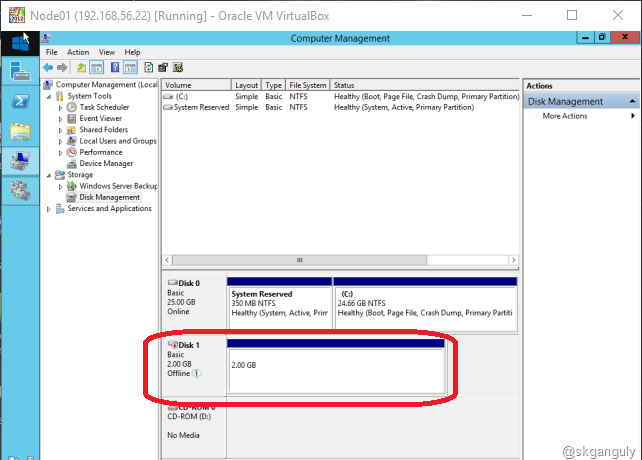Open the Action menu
Image resolution: width=642 pixels, height=460 pixels.
pyautogui.click(x=78, y=52)
